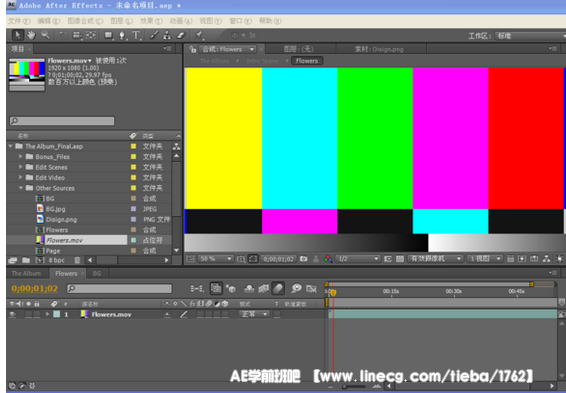Open the 1/2 resolution dropdown
The height and width of the screenshot is (393, 566).
357,259
